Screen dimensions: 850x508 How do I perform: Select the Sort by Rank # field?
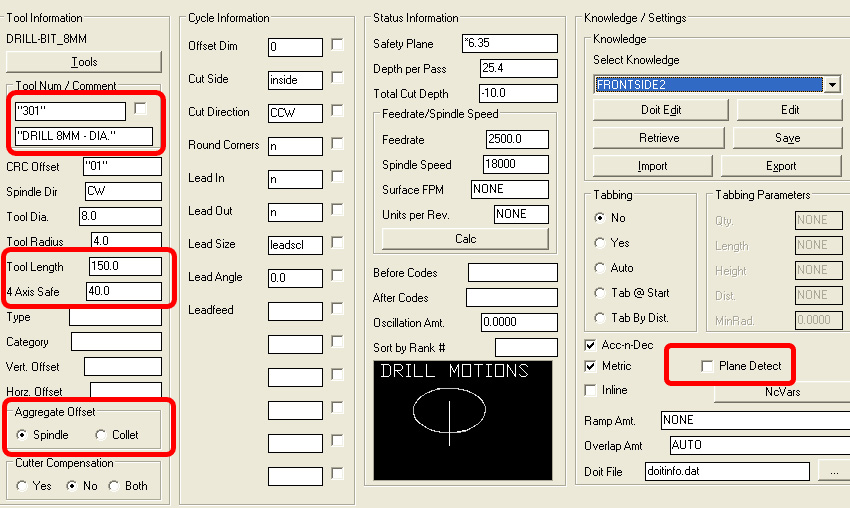526,347
